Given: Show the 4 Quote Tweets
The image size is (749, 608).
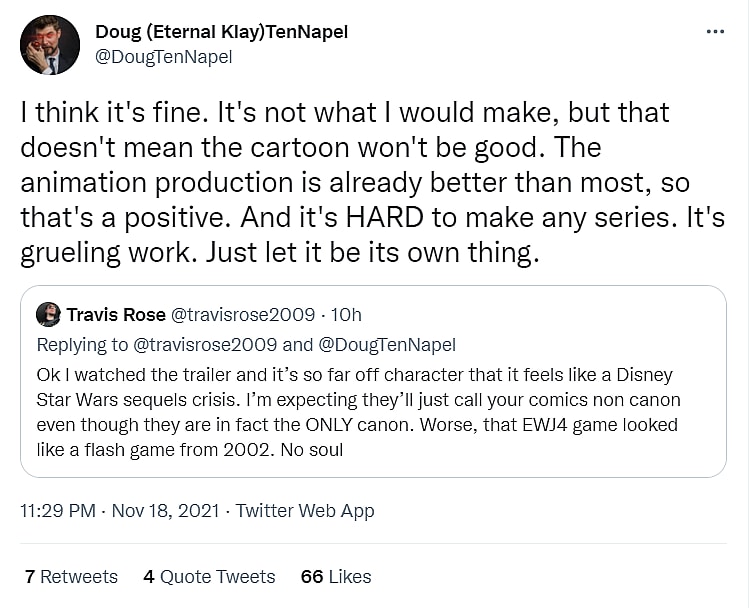Looking at the screenshot, I should (x=209, y=577).
